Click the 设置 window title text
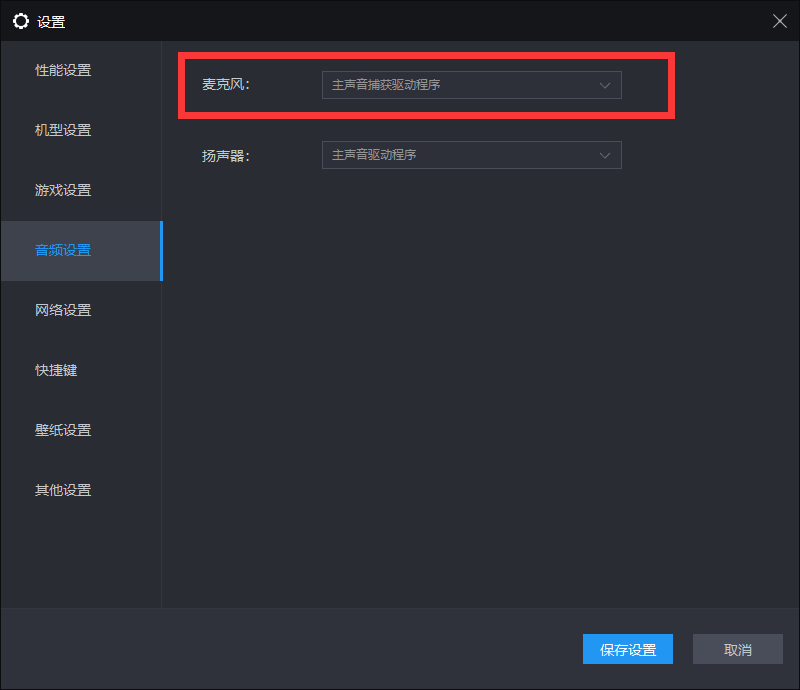 point(51,22)
